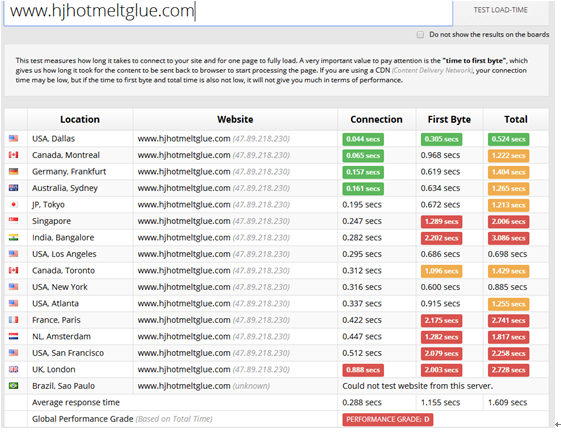This screenshot has height=432, width=561.
Task: Click the website cell in the Sao Paulo row
Action: coord(235,385)
